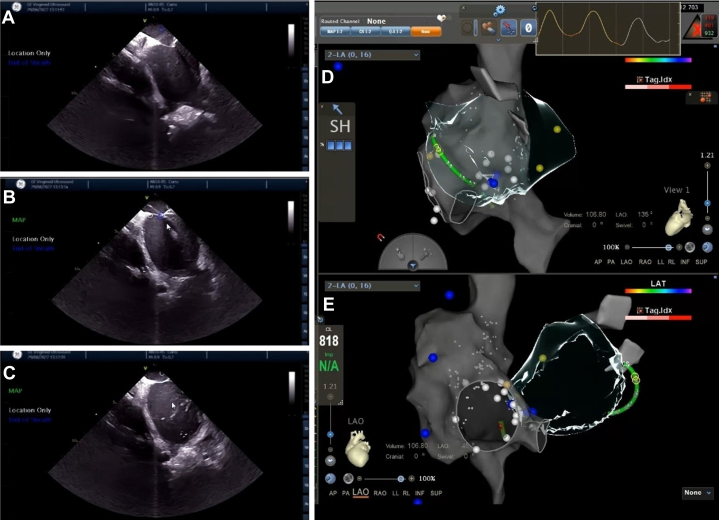
Task: Click the zero counter icon
Action: (x=528, y=28)
